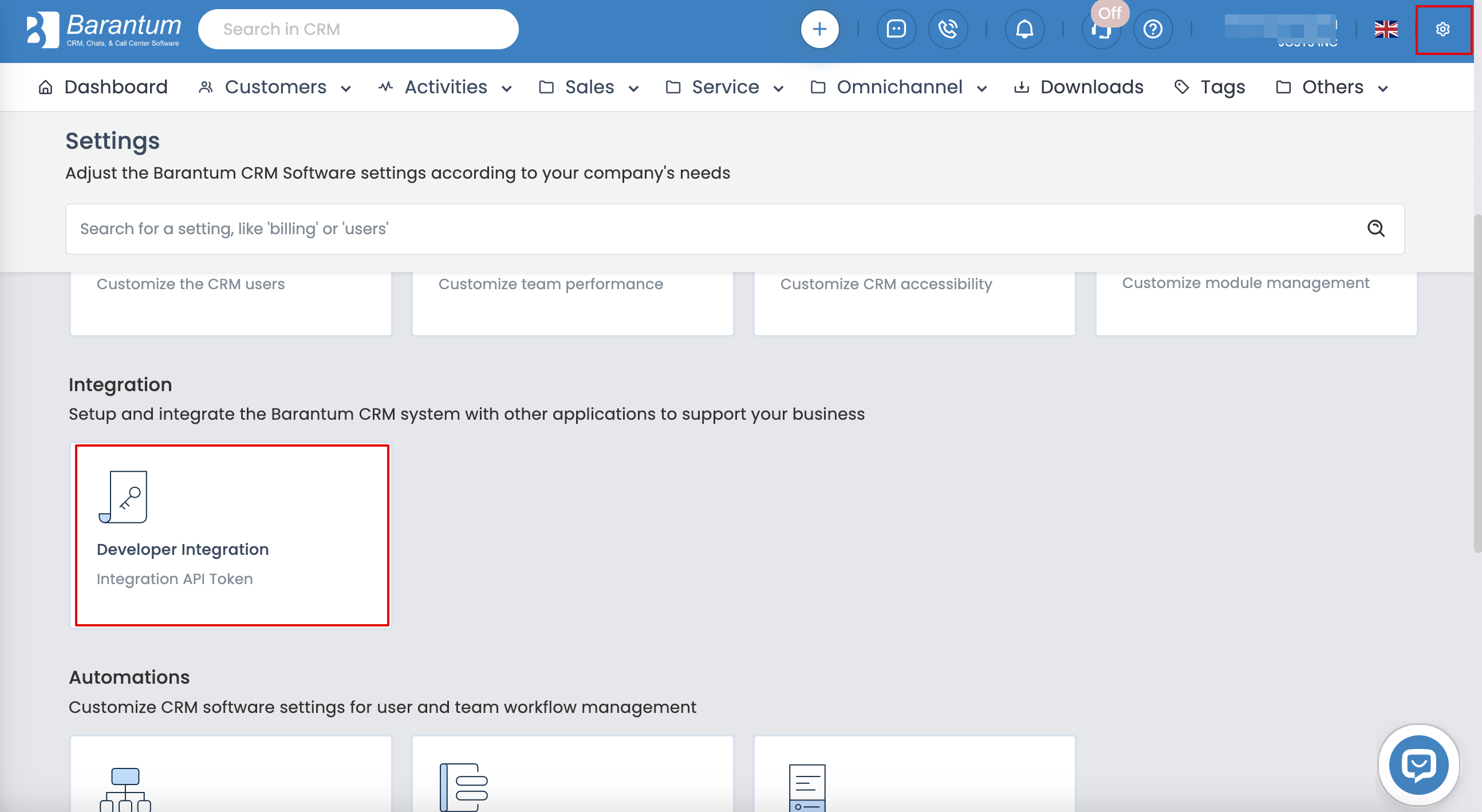Click the Search in CRM field
1482x812 pixels.
click(x=358, y=29)
